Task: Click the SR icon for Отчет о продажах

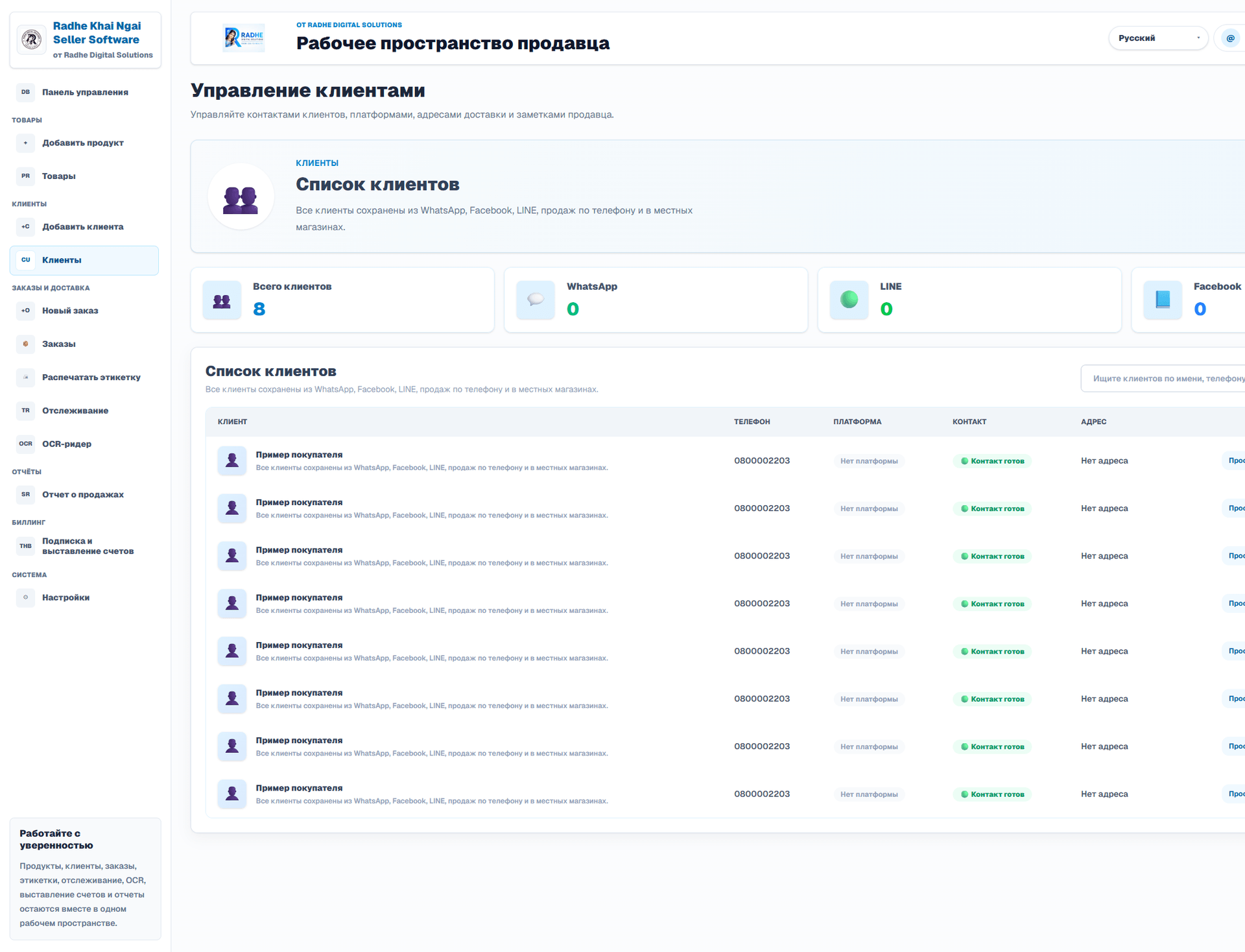Action: tap(25, 494)
